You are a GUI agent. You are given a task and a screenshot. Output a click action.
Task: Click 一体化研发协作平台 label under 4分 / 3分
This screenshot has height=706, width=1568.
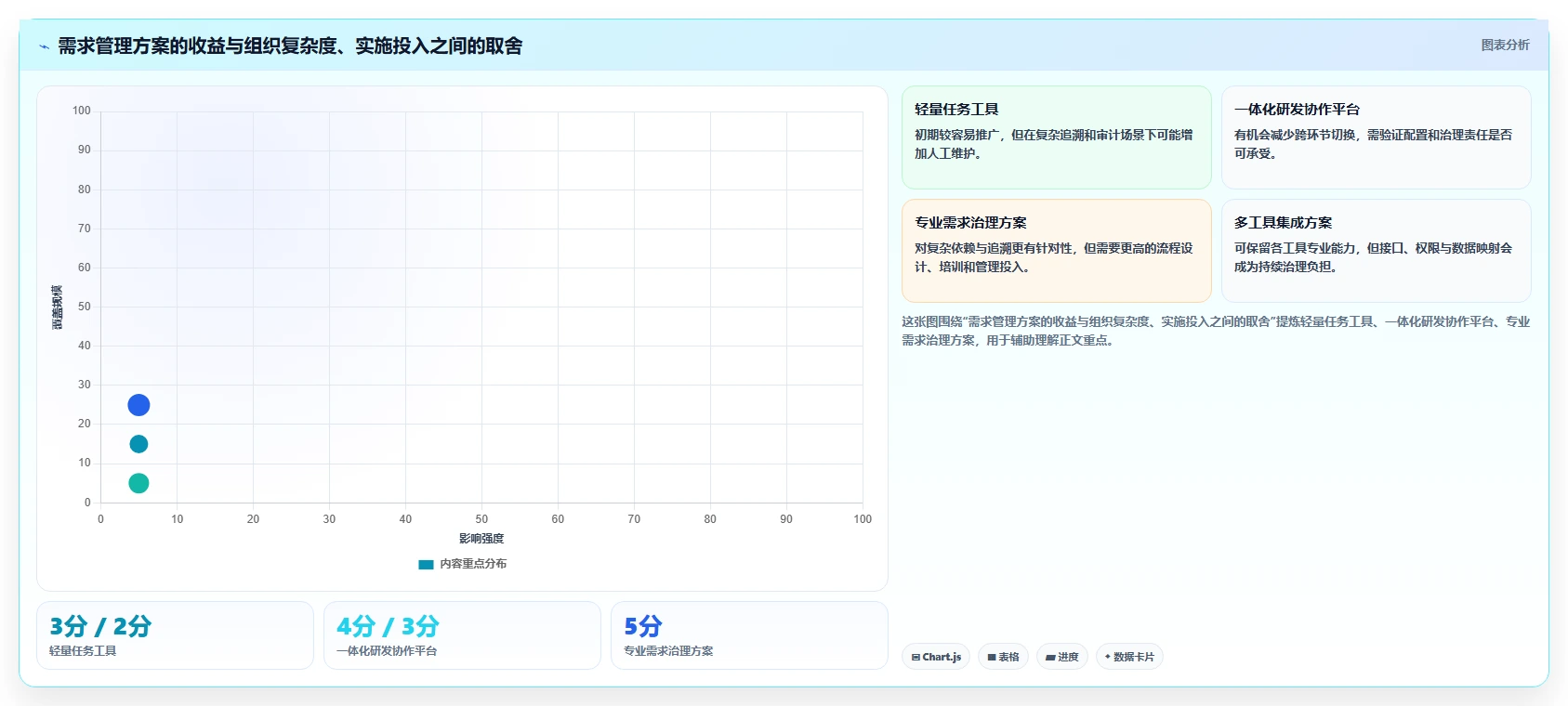(387, 651)
